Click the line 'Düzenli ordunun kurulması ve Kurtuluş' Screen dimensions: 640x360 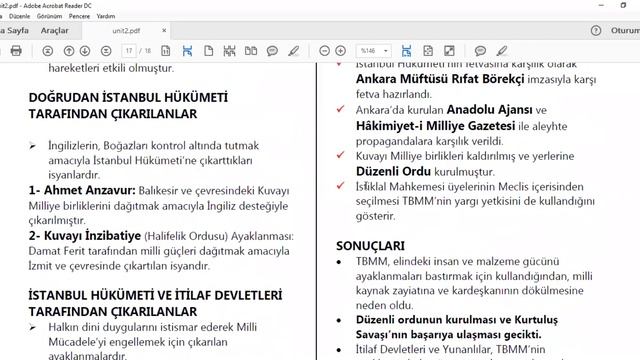[x=457, y=320]
